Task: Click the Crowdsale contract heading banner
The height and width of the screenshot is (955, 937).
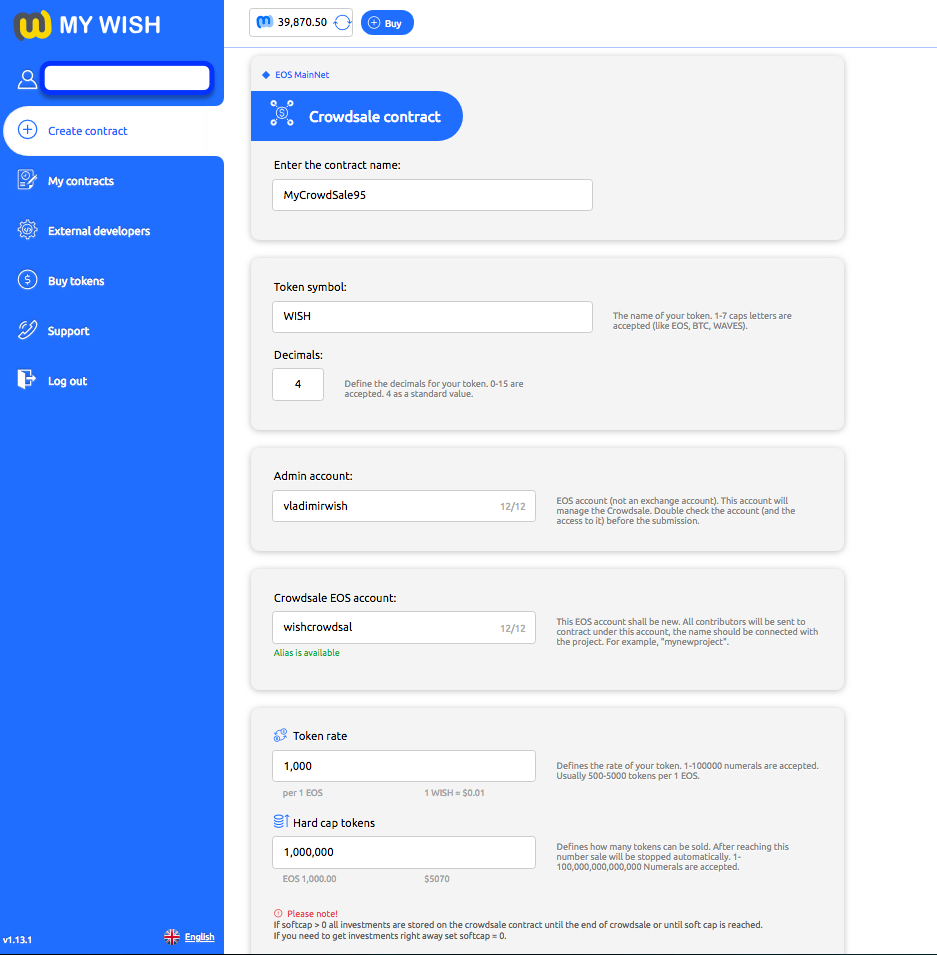Action: point(356,116)
